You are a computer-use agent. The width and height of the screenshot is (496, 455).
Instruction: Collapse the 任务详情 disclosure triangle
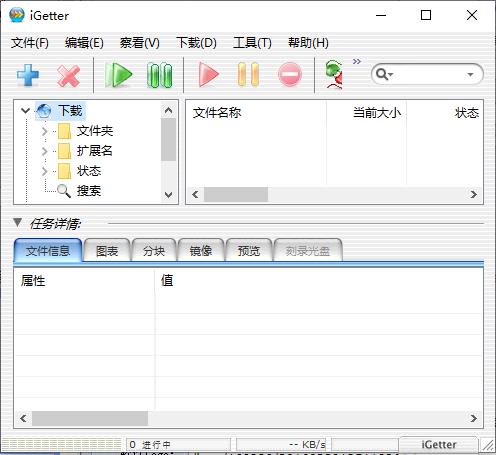point(18,222)
